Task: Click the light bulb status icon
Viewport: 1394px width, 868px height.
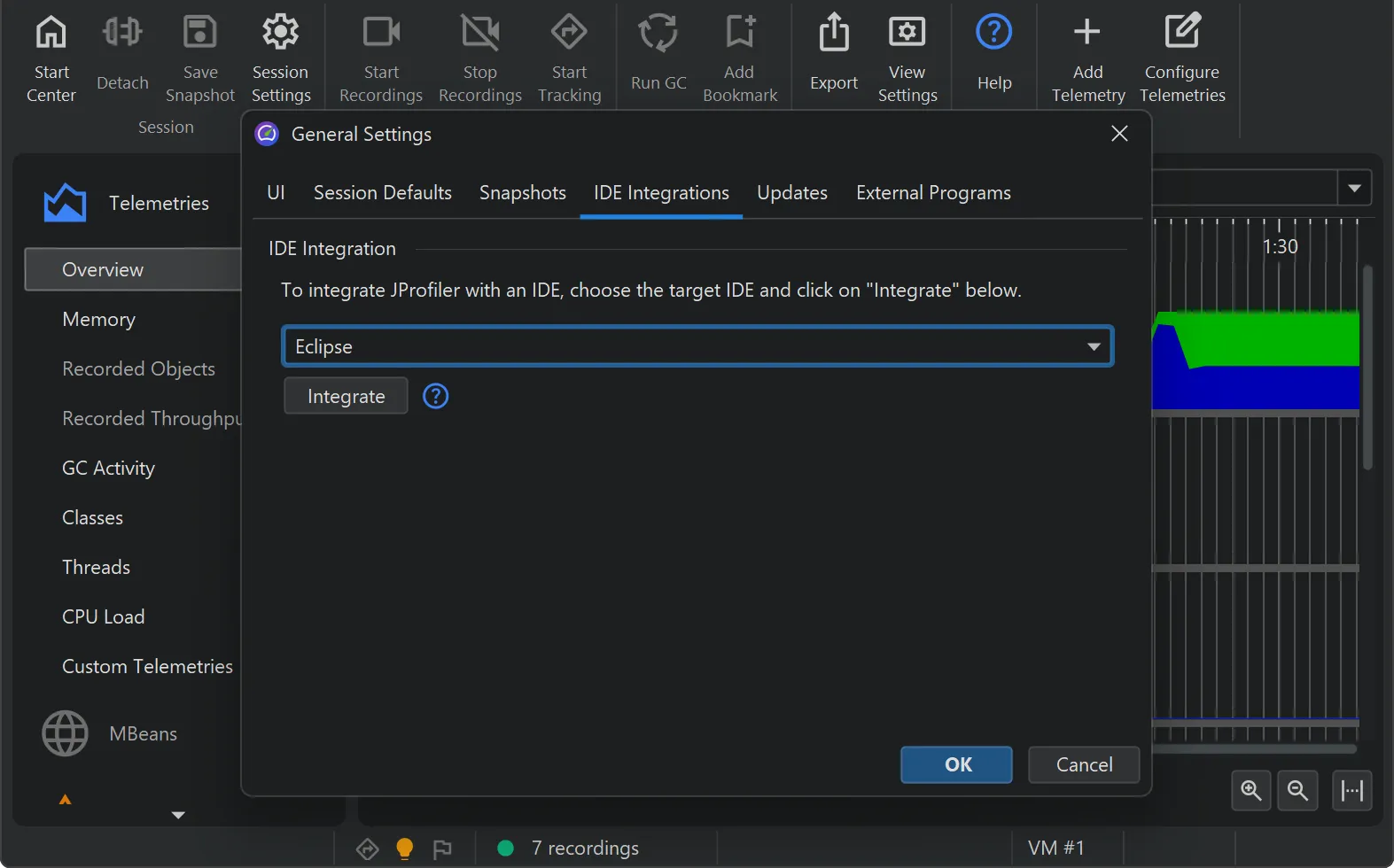Action: pos(405,849)
